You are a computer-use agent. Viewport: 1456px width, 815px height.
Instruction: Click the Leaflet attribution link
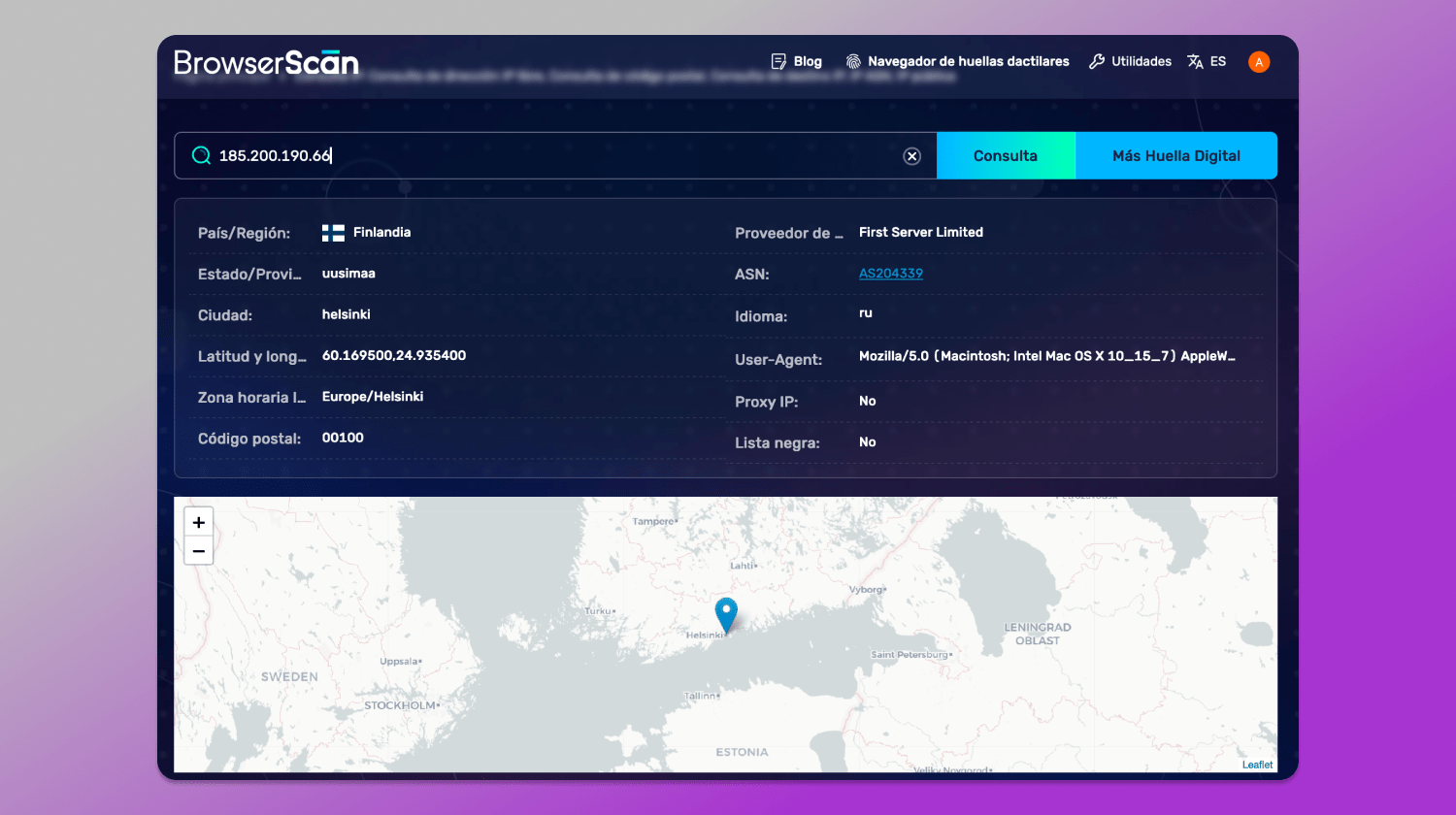[1257, 765]
